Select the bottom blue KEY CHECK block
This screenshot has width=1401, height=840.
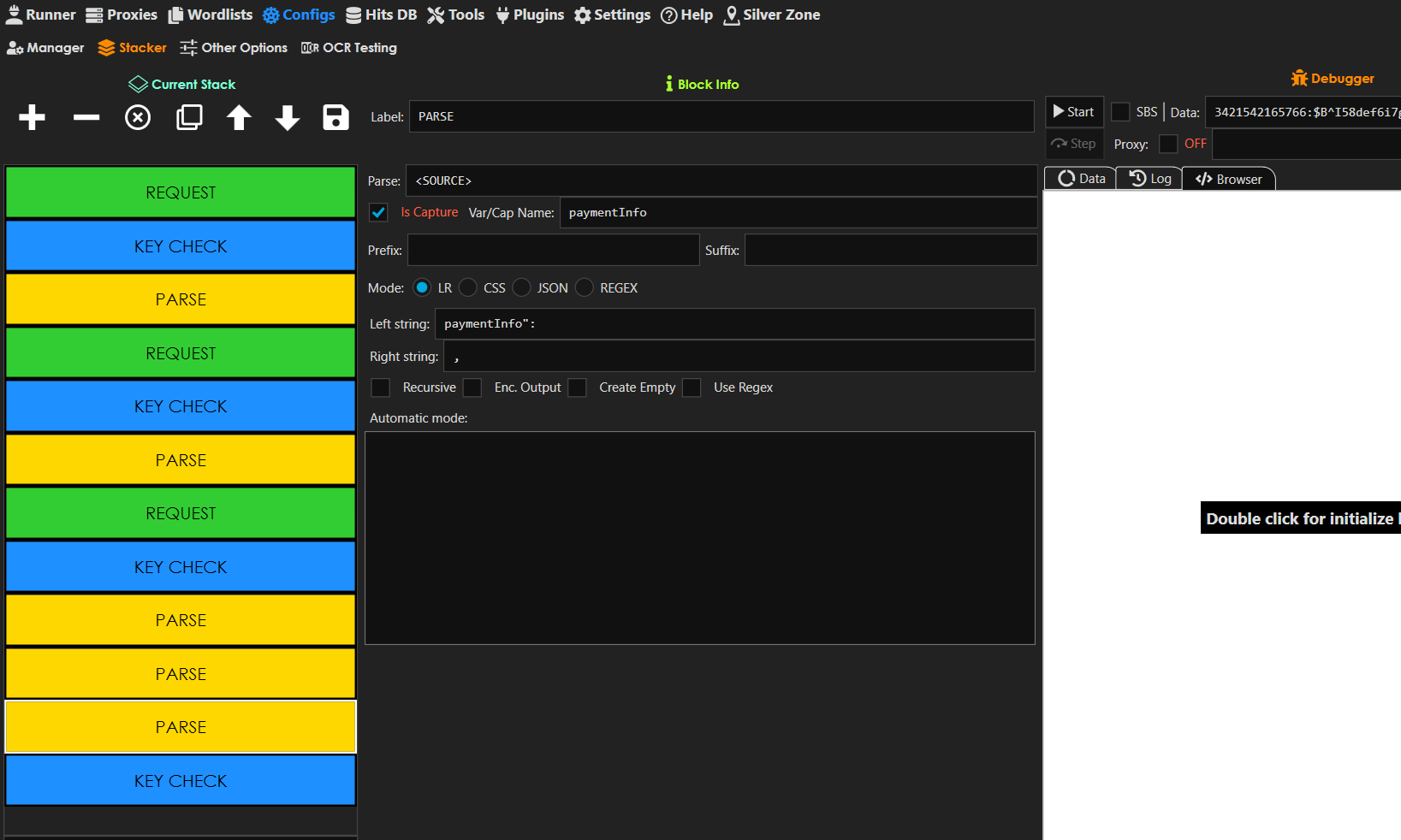(181, 781)
